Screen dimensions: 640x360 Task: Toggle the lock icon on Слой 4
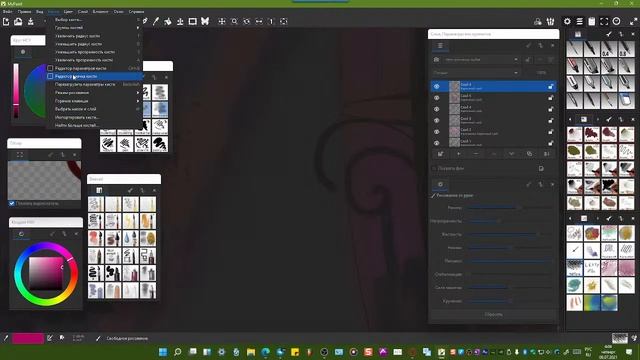tap(551, 109)
